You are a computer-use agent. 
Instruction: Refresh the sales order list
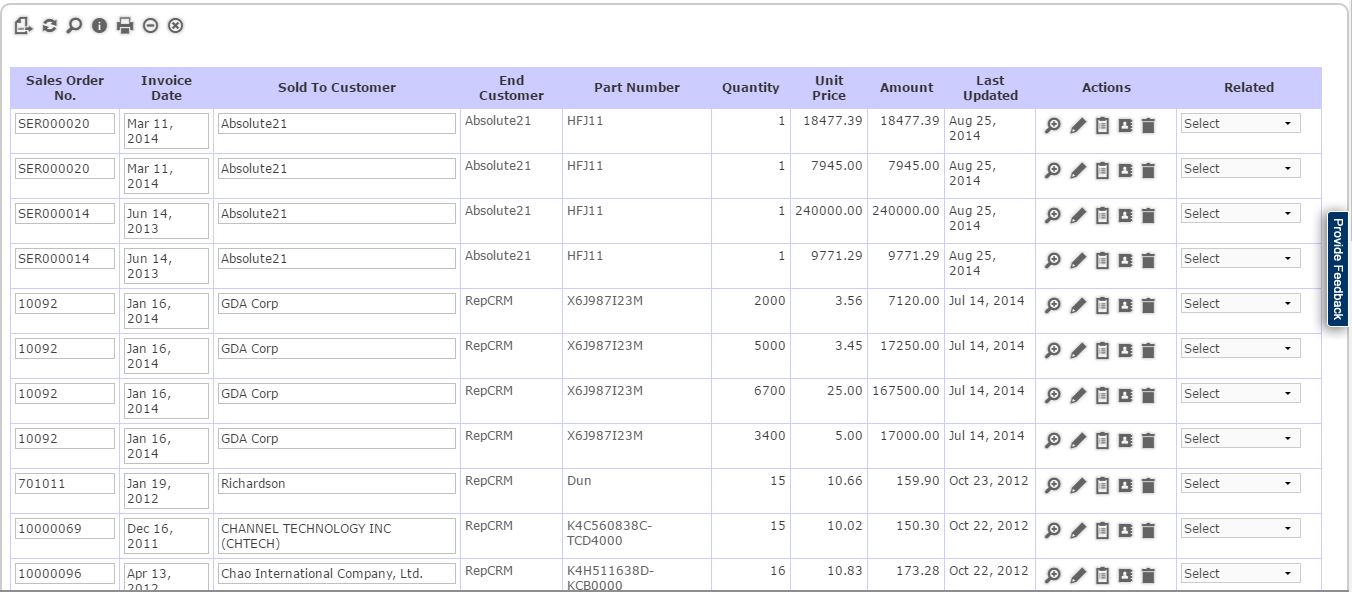coord(49,26)
